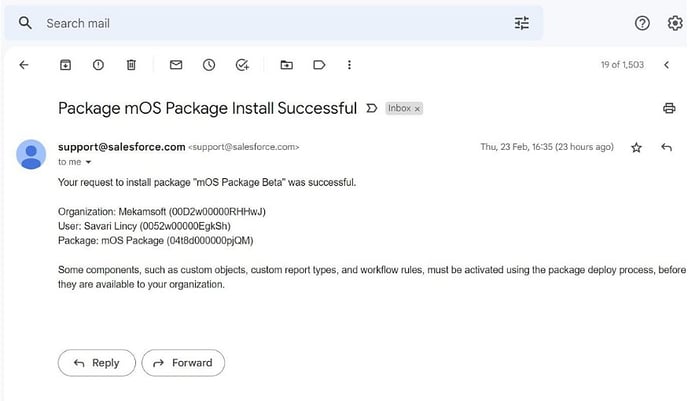The height and width of the screenshot is (401, 688).
Task: Go back to inbox with back arrow
Action: pyautogui.click(x=24, y=65)
